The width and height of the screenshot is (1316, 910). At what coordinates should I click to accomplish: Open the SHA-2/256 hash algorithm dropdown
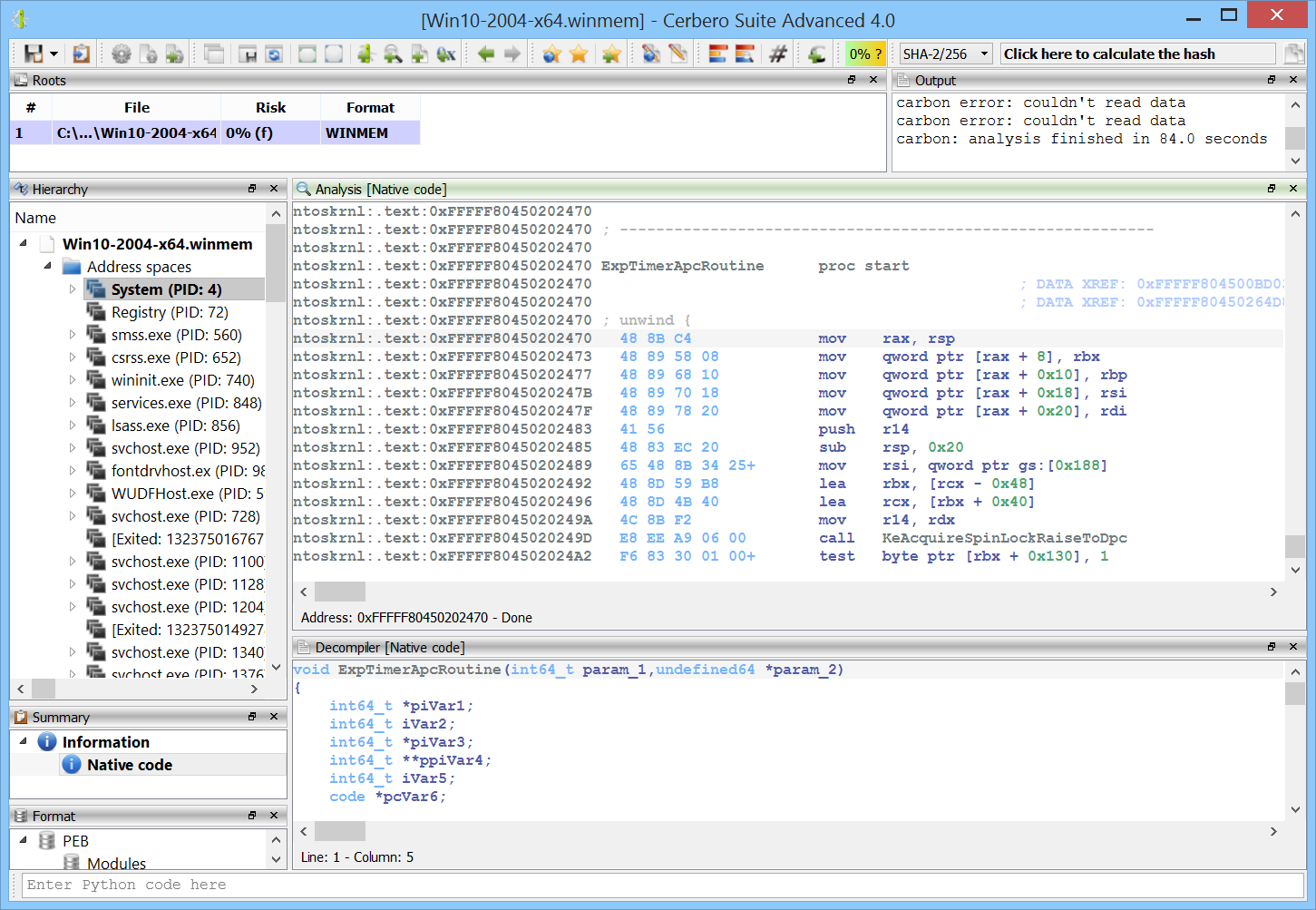(x=946, y=54)
